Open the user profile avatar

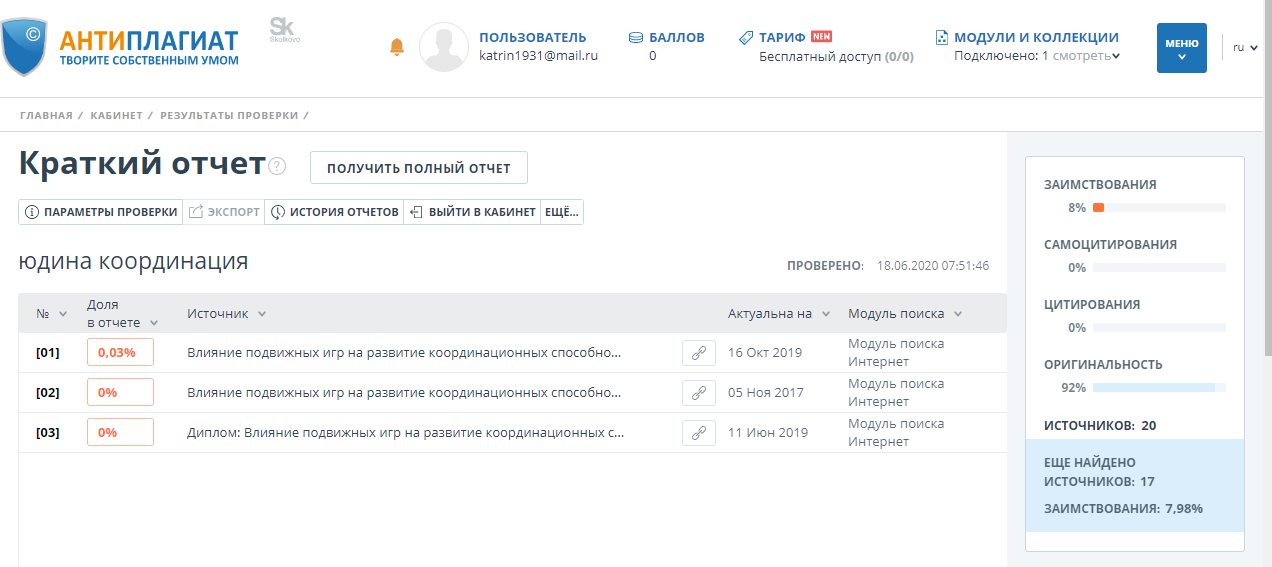point(443,47)
